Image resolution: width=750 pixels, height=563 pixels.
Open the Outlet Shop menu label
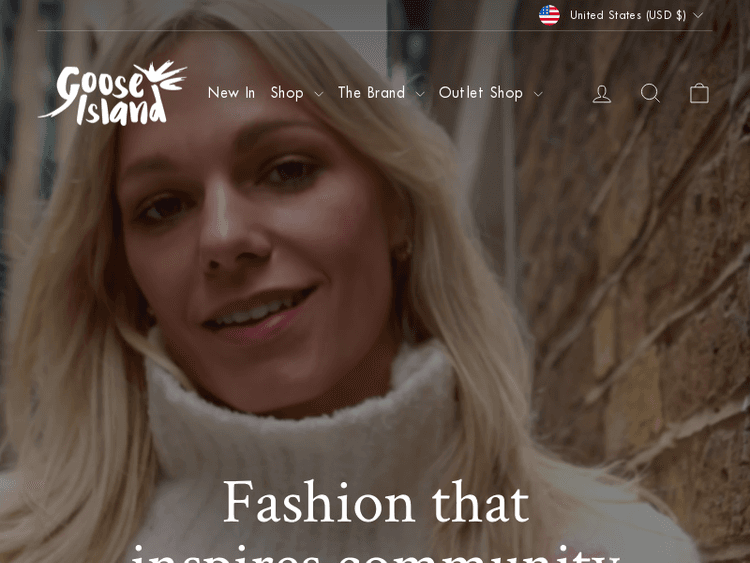tap(481, 93)
